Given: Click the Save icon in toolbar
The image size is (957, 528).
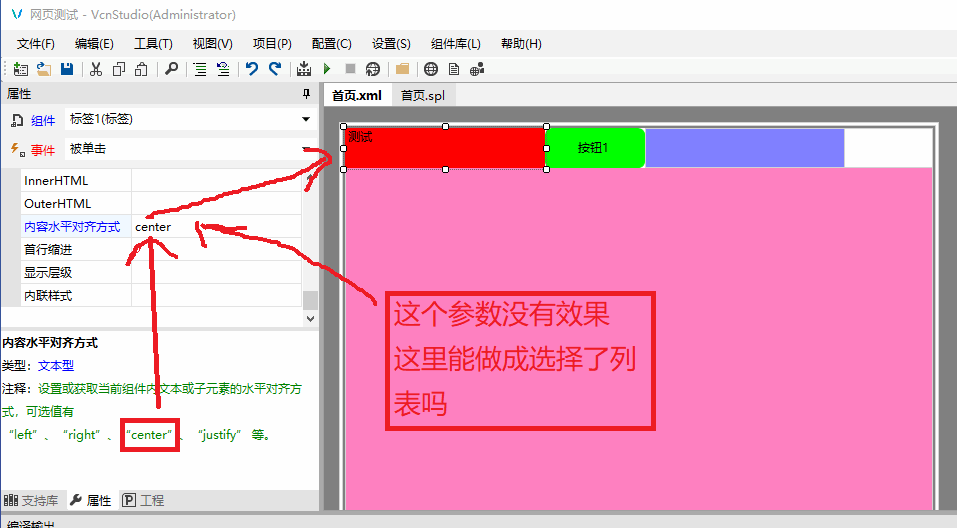Looking at the screenshot, I should click(67, 69).
